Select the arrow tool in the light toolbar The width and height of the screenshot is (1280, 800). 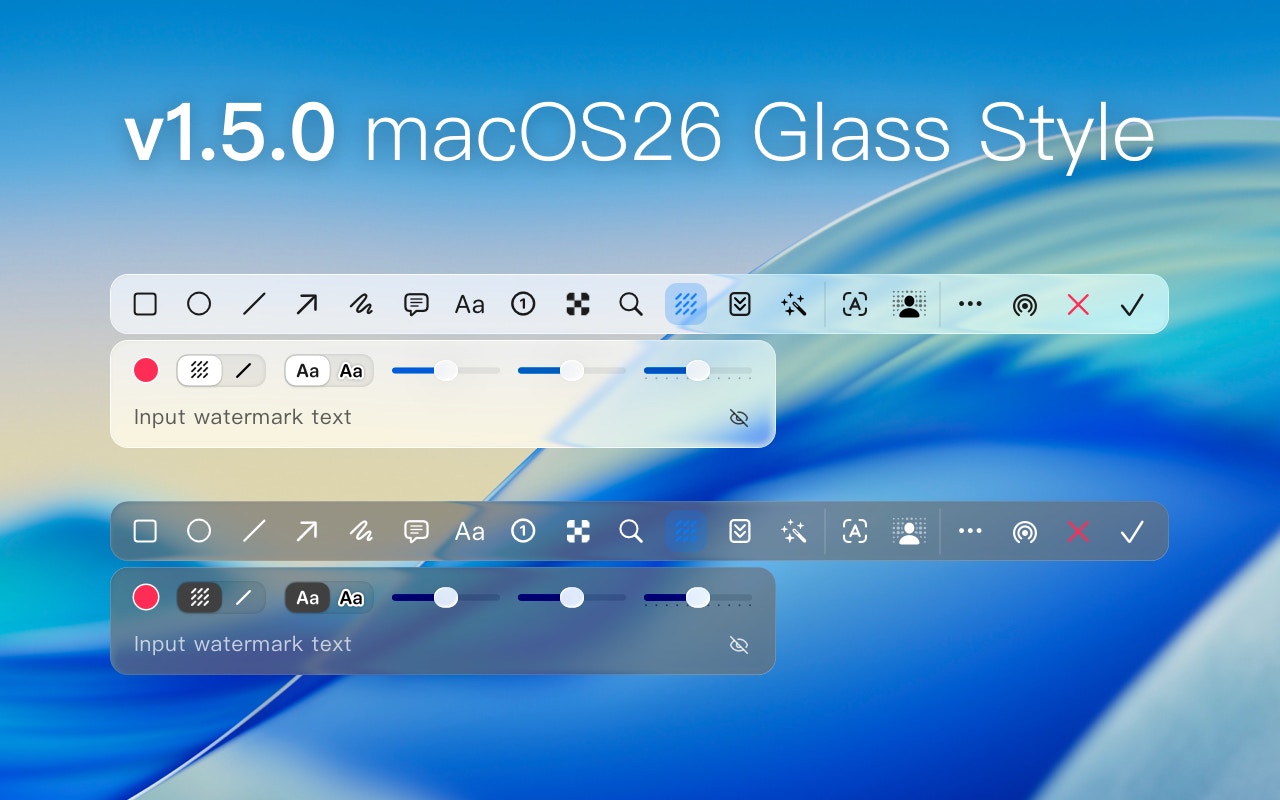(x=307, y=304)
